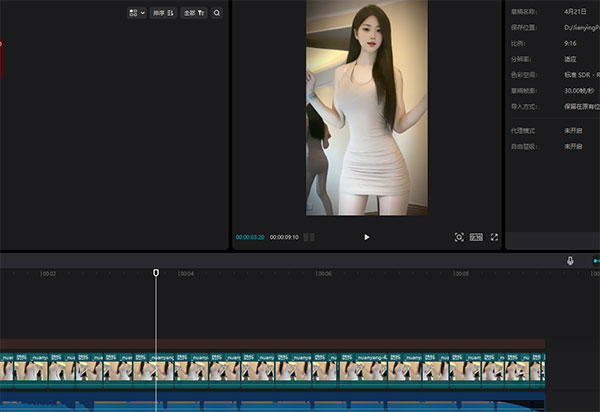Click the save location path D:/Jianying
The width and height of the screenshot is (600, 412).
coord(582,28)
